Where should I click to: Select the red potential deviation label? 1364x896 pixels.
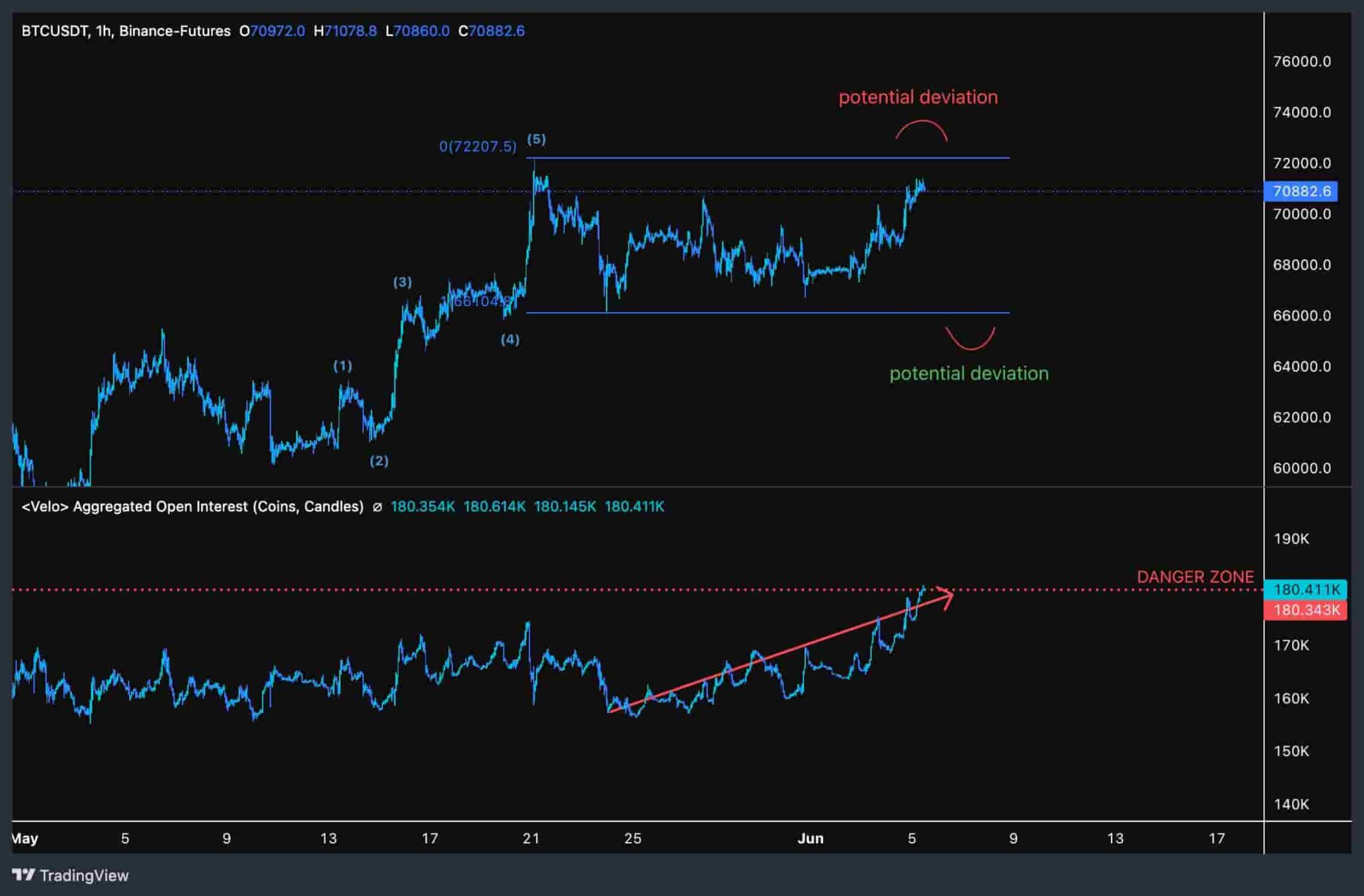point(918,97)
